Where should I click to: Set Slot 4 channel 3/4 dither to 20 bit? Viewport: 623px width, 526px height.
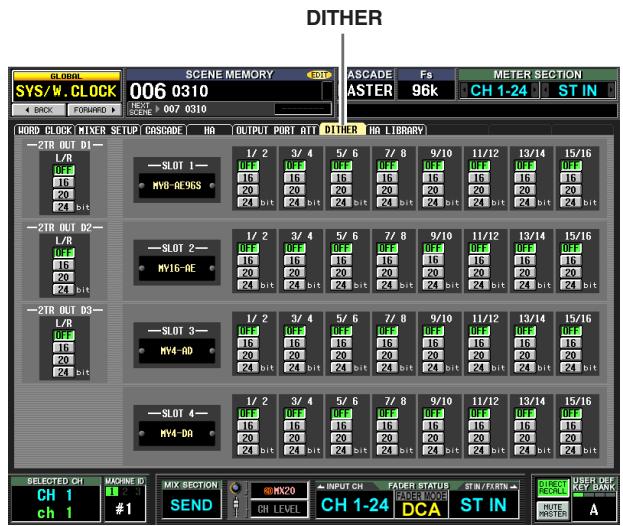pyautogui.click(x=294, y=438)
